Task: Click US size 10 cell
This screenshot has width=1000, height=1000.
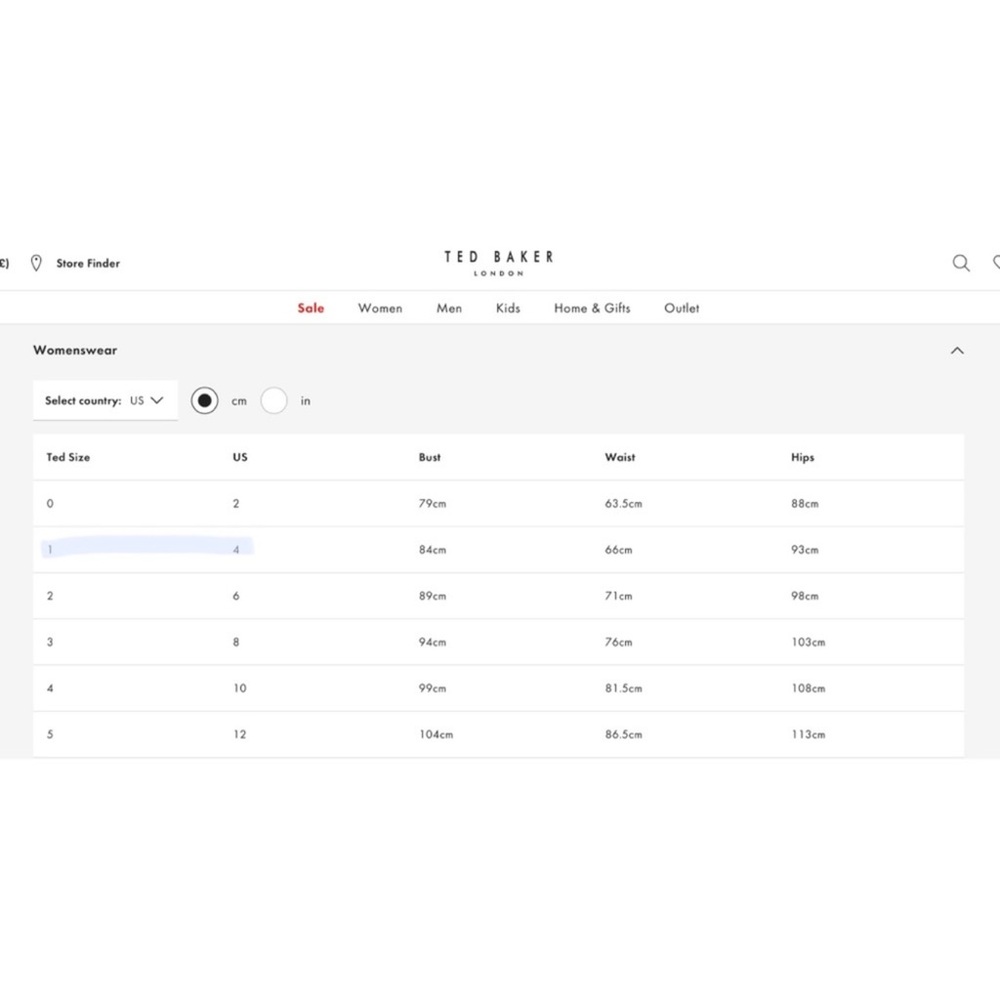Action: pyautogui.click(x=240, y=689)
